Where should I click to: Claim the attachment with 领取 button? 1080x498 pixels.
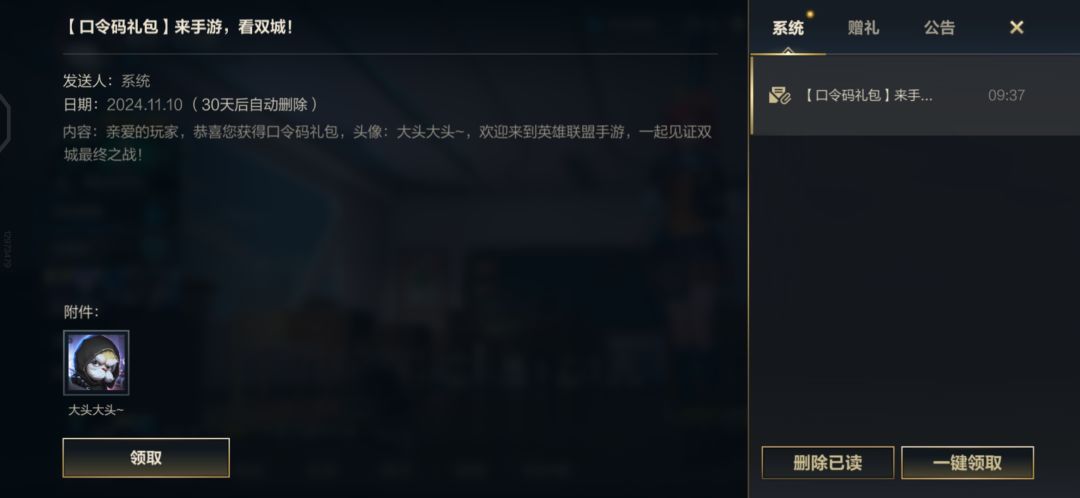146,458
